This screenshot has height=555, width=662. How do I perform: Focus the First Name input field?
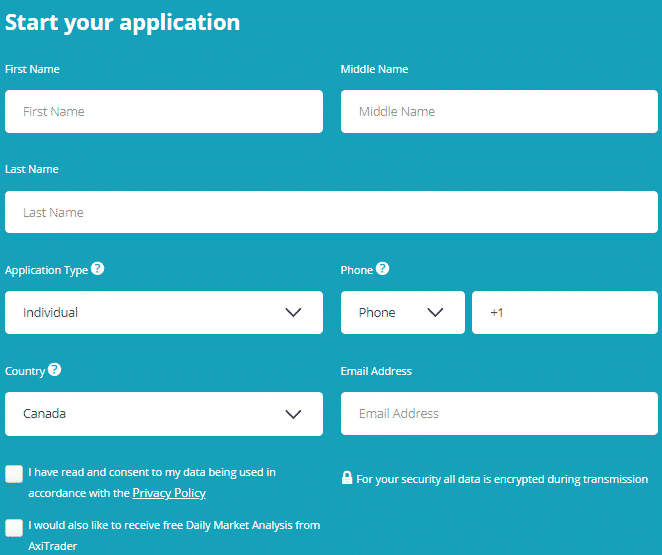pyautogui.click(x=164, y=111)
